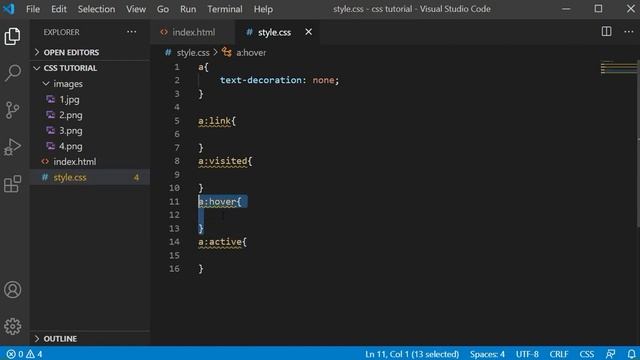Expand the Outline section
640x360 pixels.
tap(37, 338)
